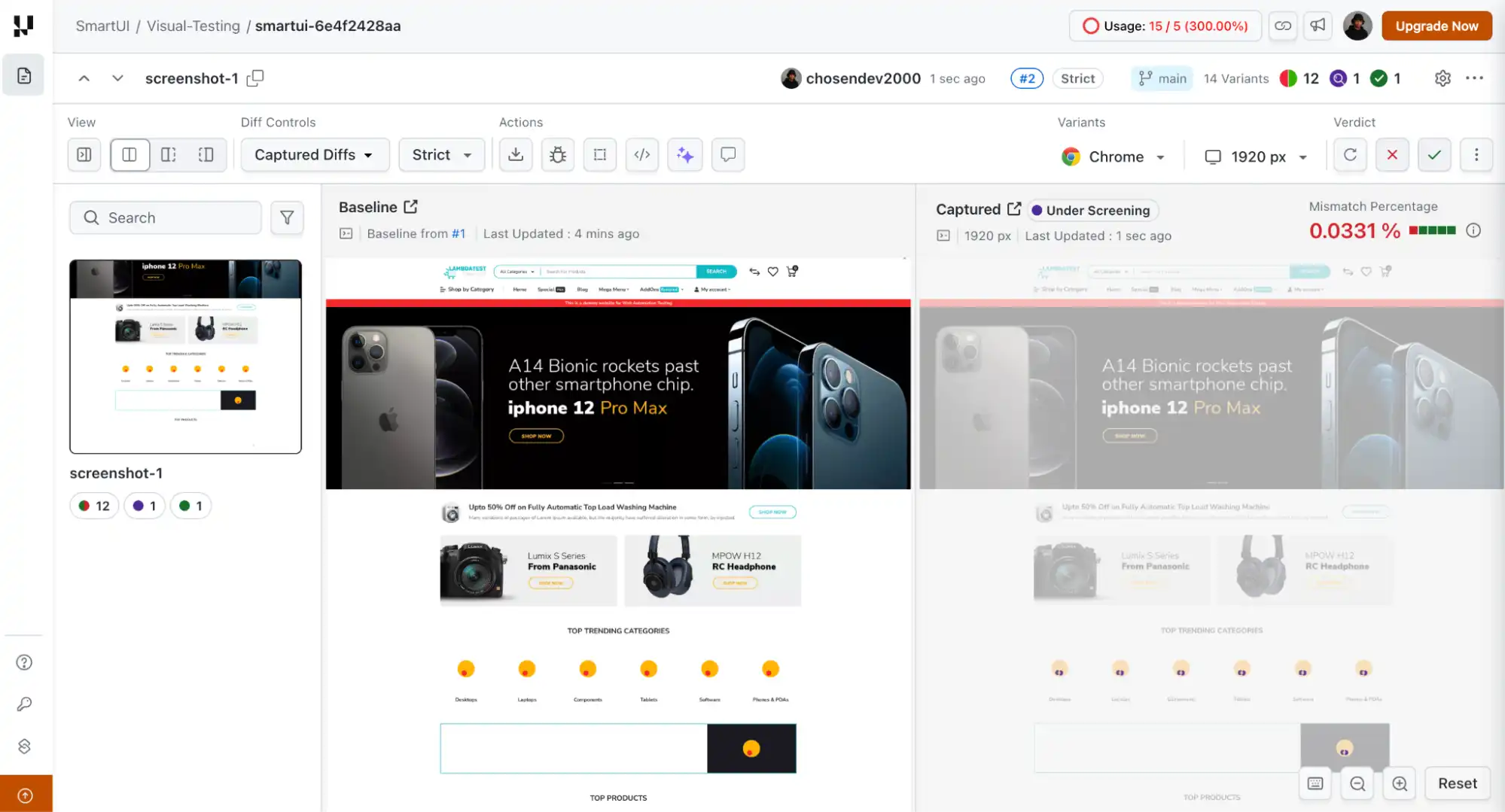Open the announcements megaphone icon
This screenshot has height=812, width=1505.
point(1318,26)
